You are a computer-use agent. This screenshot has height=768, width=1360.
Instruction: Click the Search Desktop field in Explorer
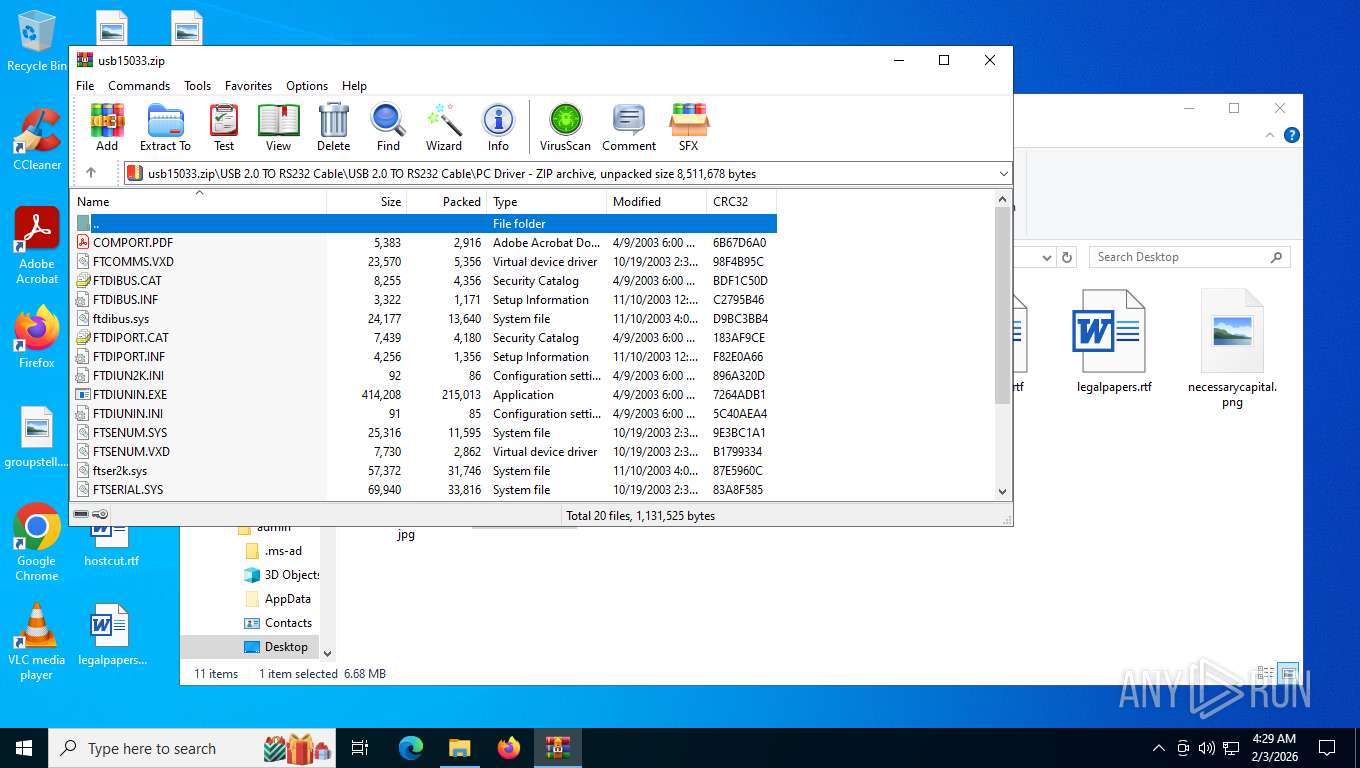pos(1189,257)
